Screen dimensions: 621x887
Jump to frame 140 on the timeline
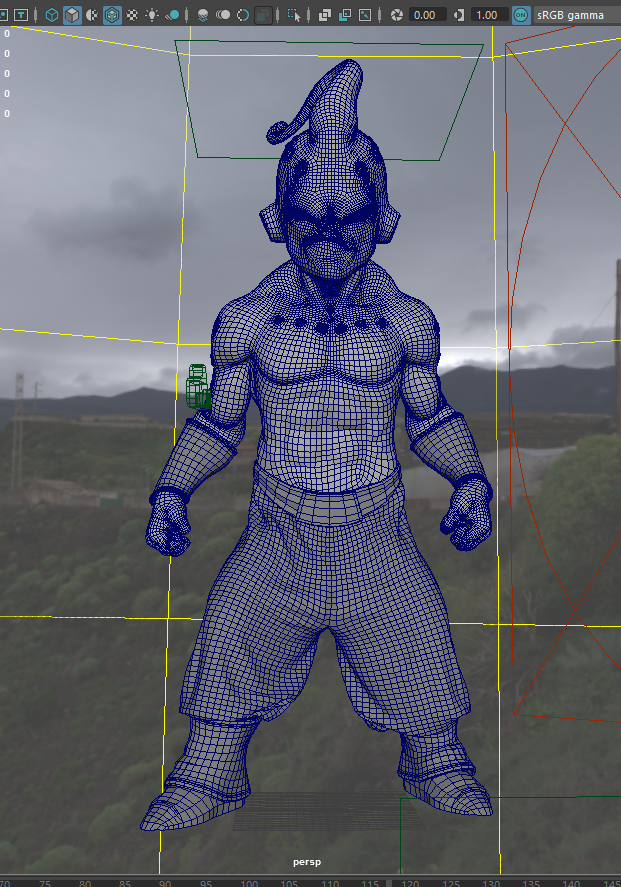(571, 884)
